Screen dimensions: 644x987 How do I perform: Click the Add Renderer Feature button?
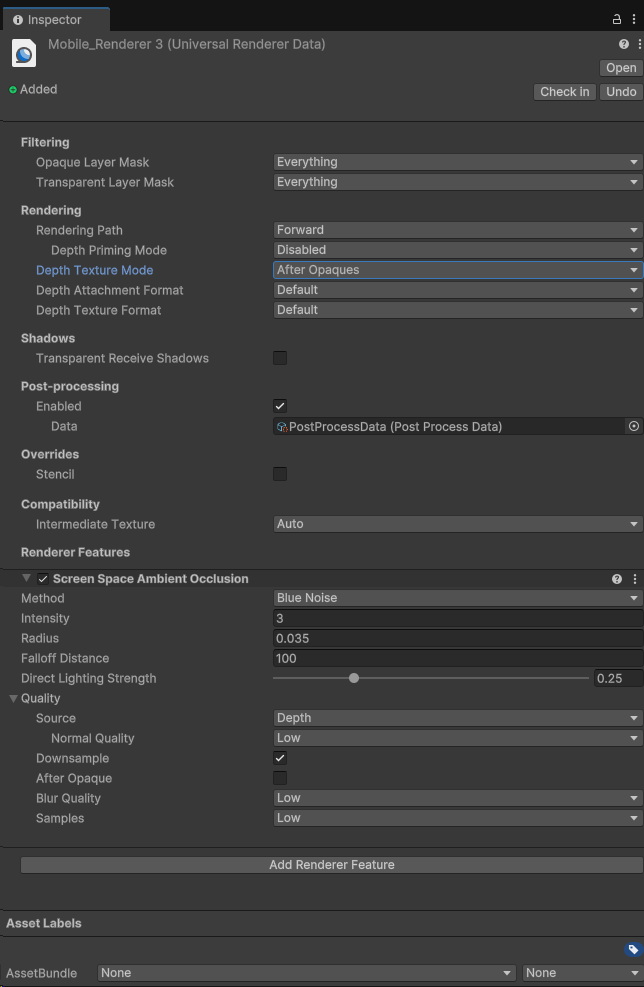[331, 864]
